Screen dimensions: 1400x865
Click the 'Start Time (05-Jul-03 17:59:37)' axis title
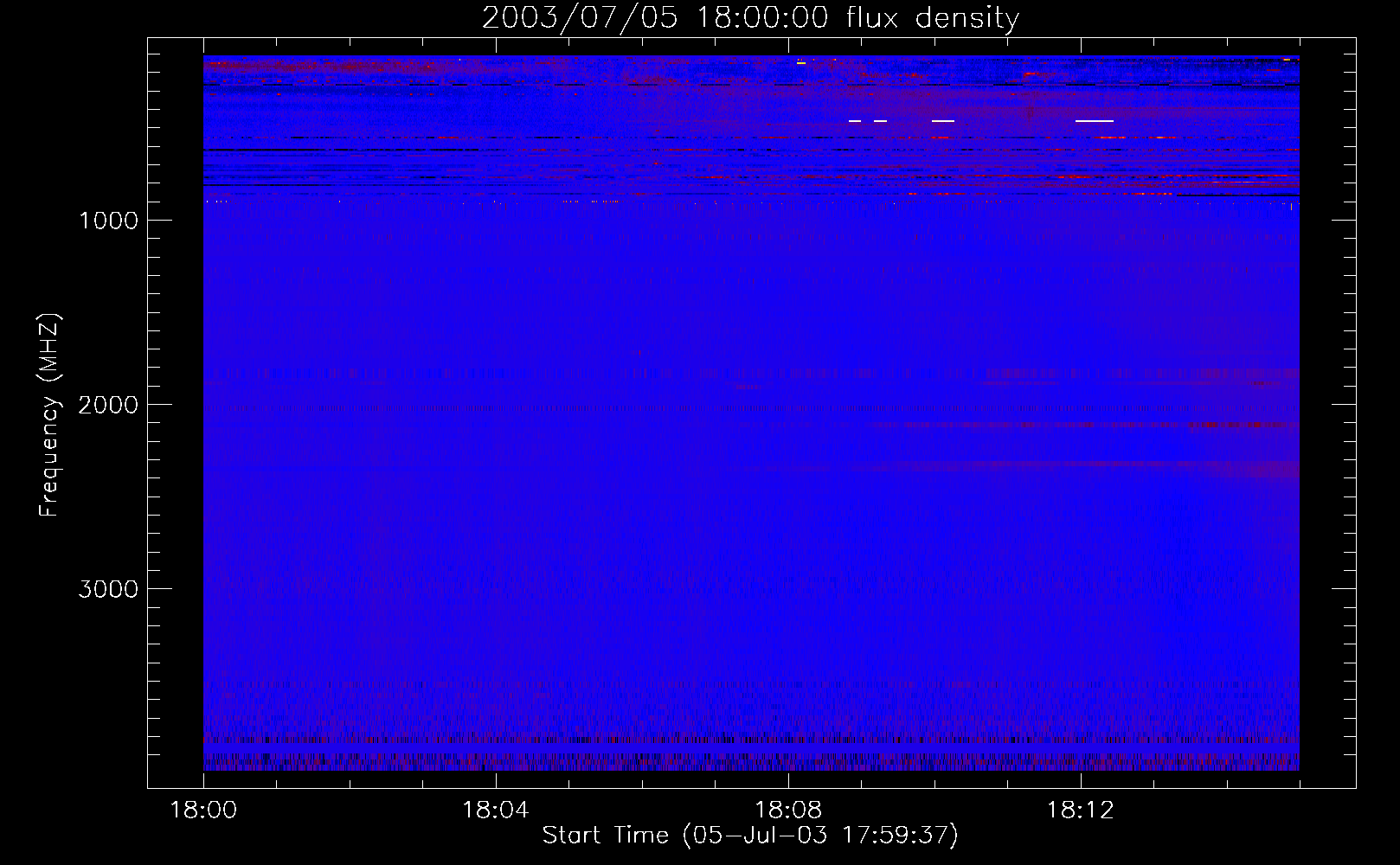(x=750, y=836)
